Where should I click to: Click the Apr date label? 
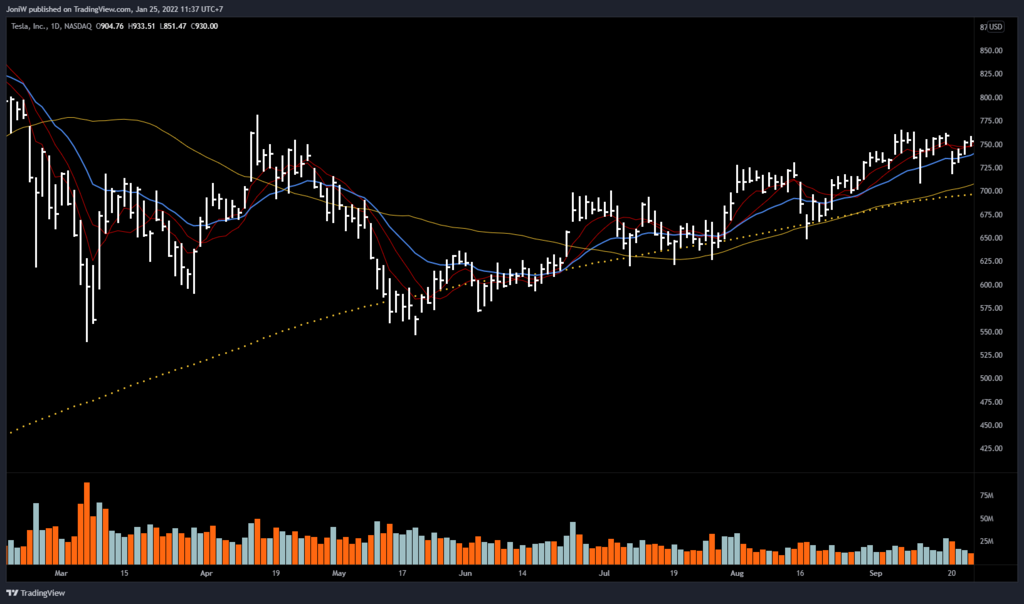[207, 575]
